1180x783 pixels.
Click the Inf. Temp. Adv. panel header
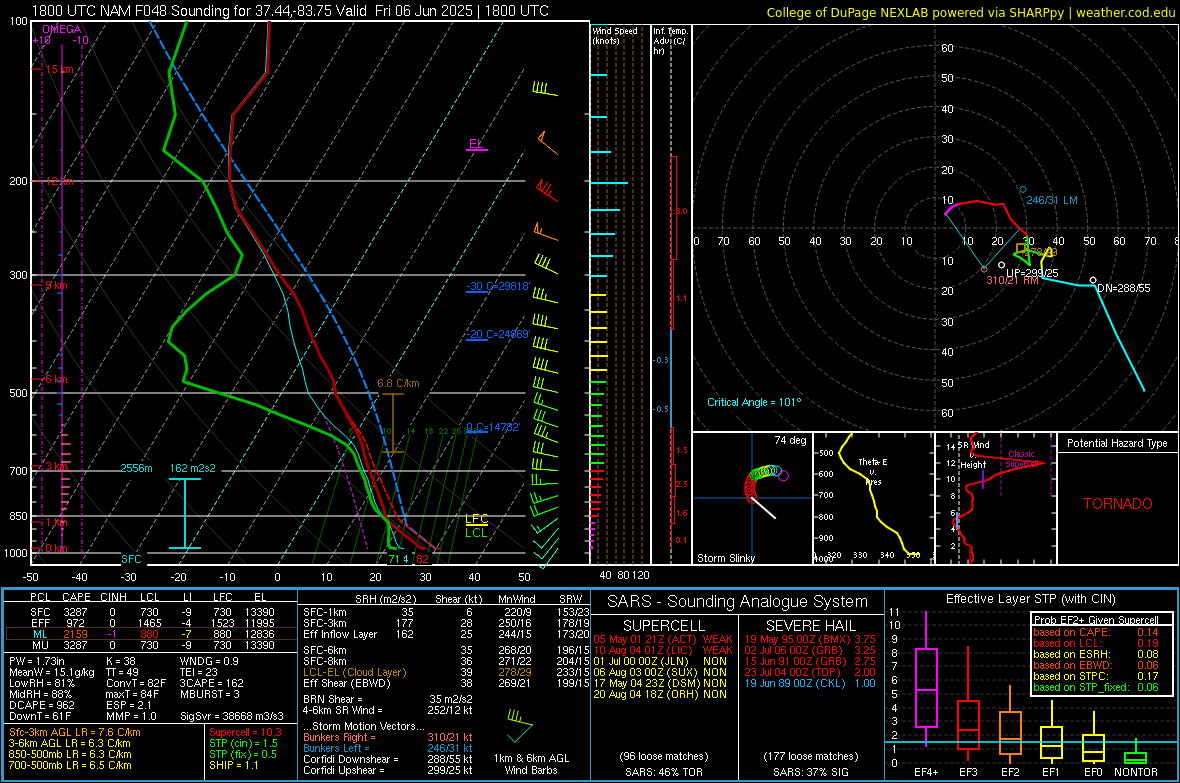[x=670, y=41]
